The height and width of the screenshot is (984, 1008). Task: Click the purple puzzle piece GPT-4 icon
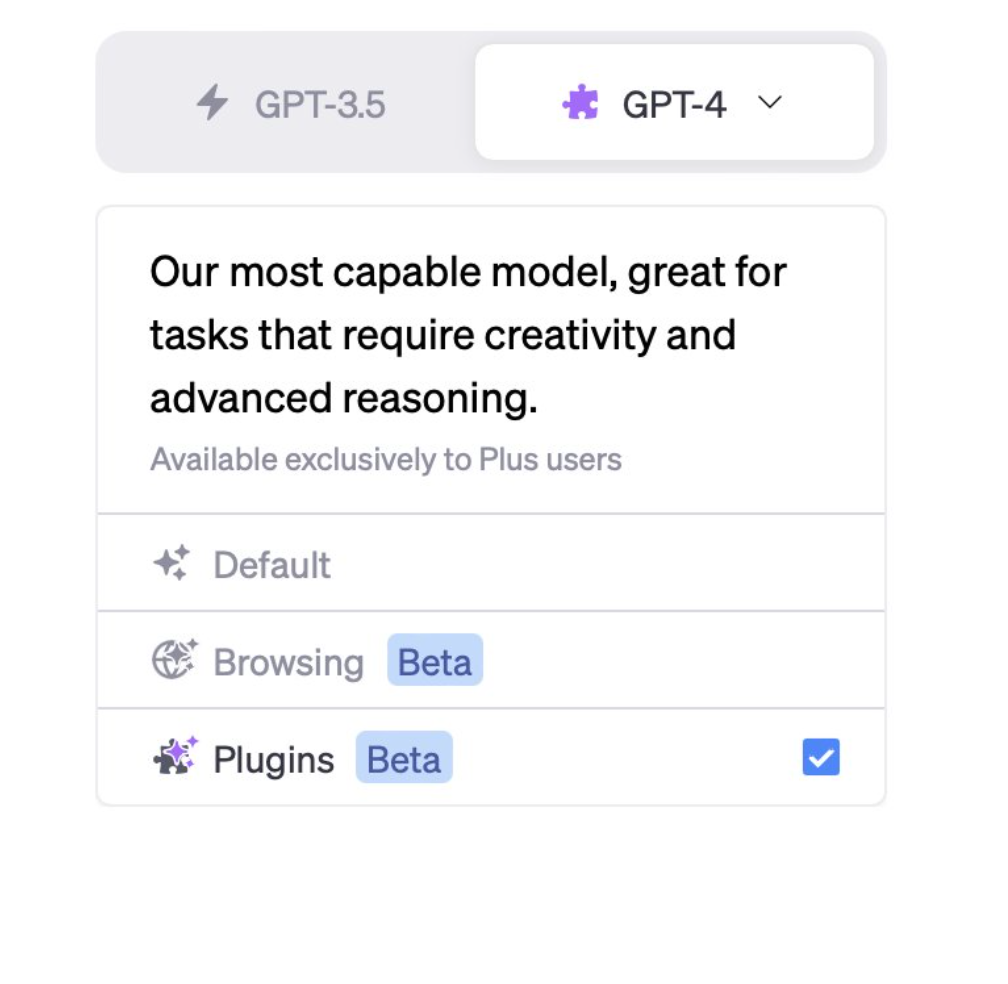click(x=581, y=103)
